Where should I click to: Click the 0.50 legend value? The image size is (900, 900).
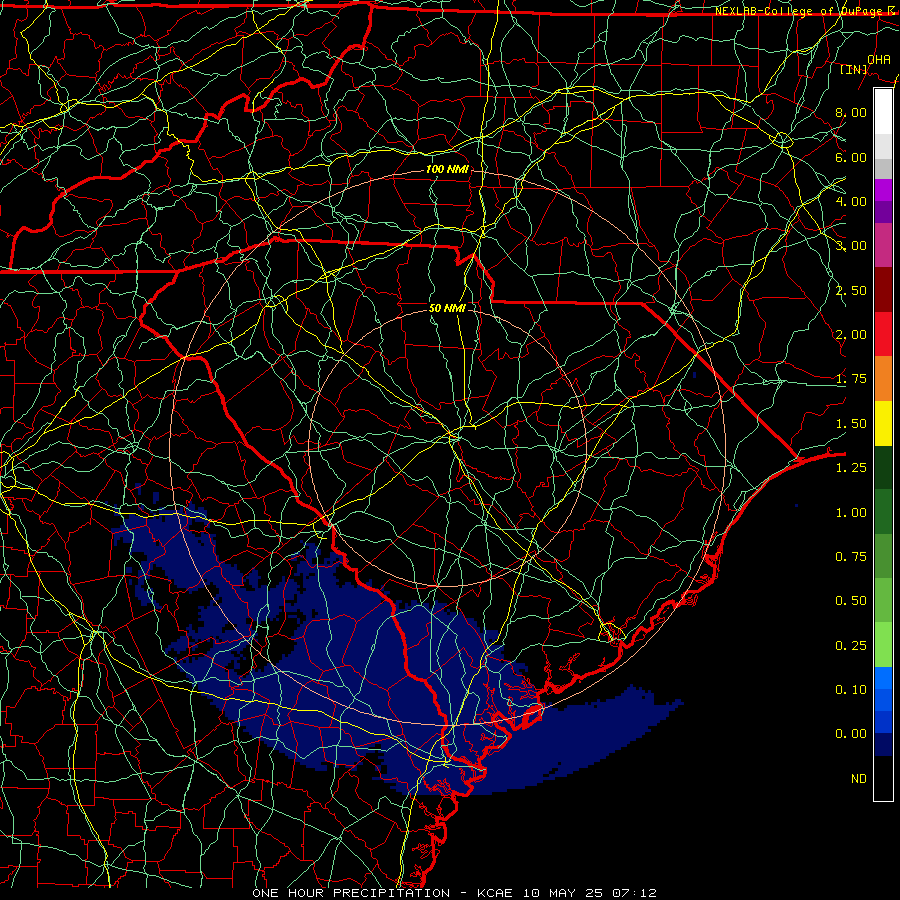pyautogui.click(x=851, y=601)
